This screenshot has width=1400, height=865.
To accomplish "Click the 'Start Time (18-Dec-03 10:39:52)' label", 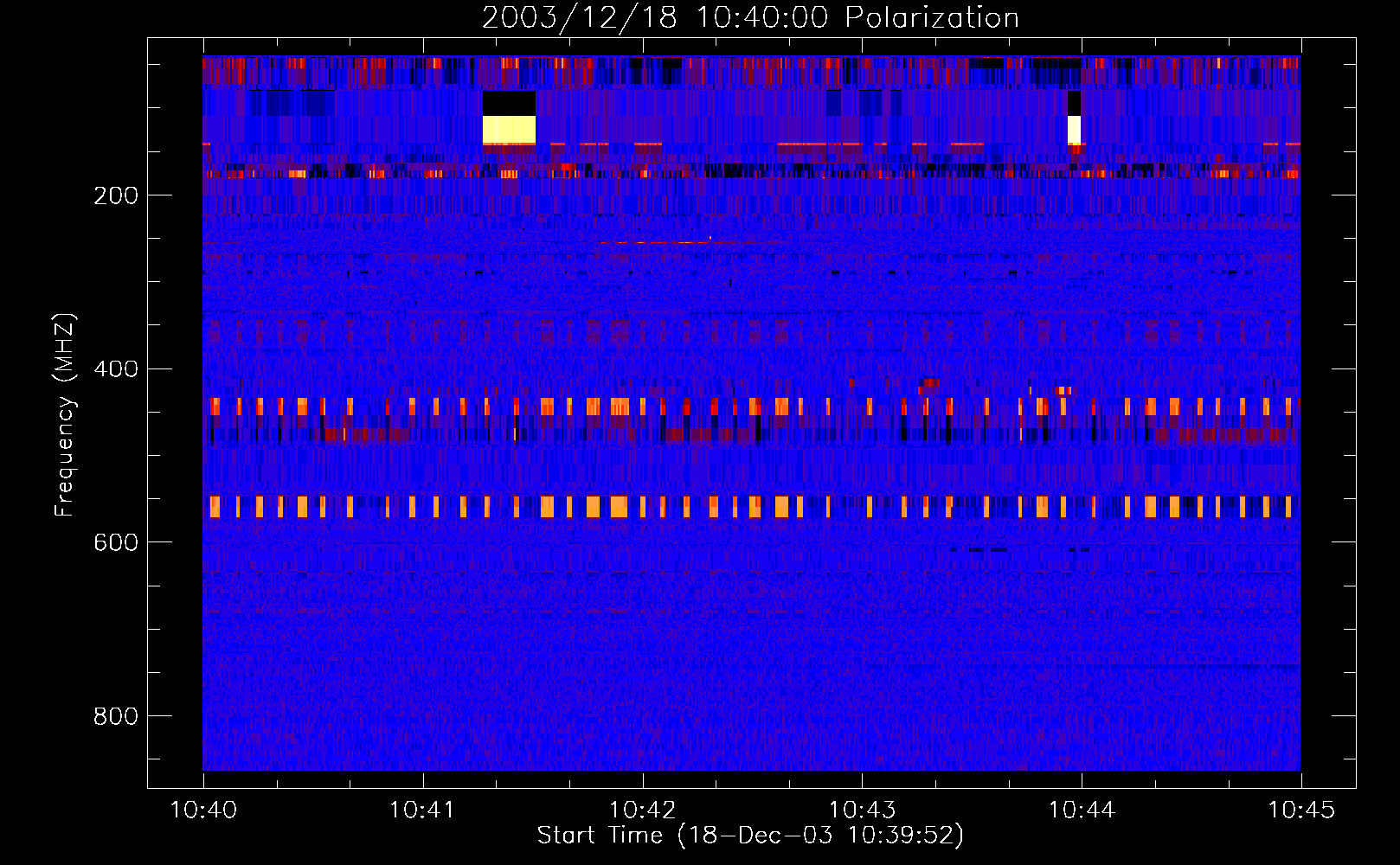I will click(750, 836).
